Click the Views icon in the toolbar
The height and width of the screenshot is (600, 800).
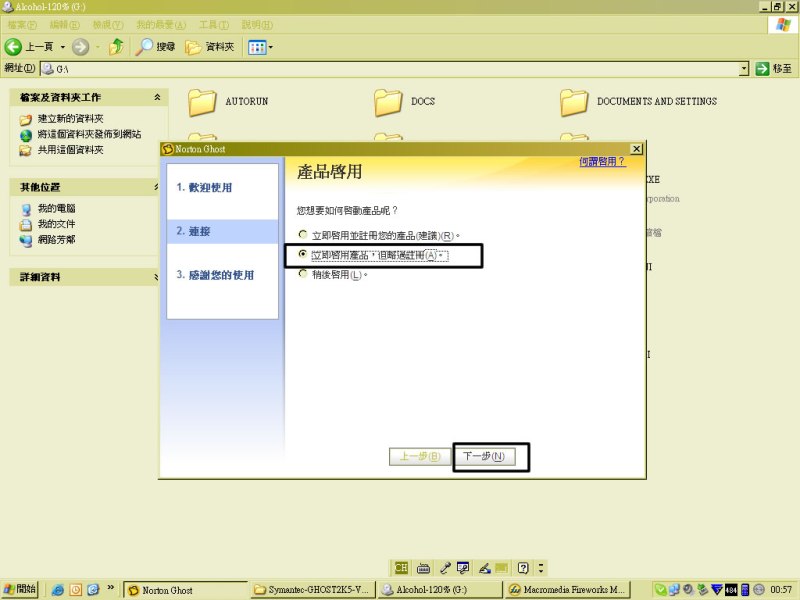pyautogui.click(x=256, y=47)
